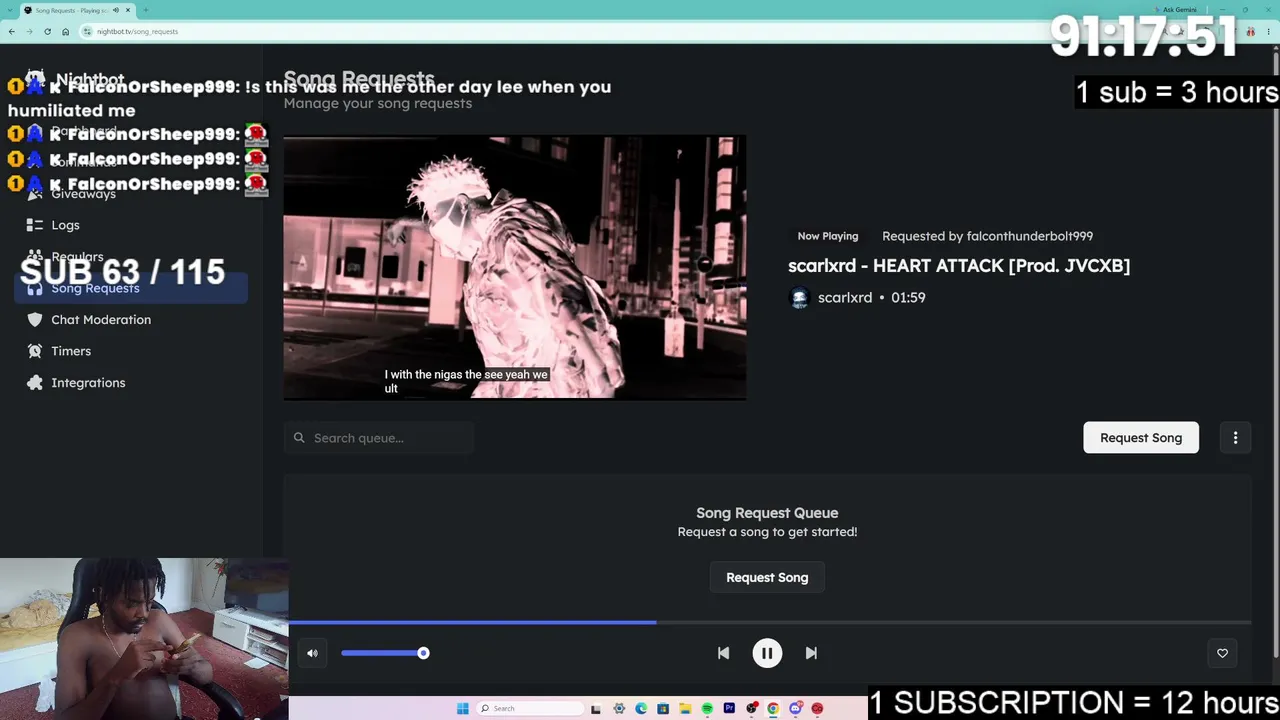Click the browser back arrow
The height and width of the screenshot is (720, 1280).
(11, 31)
